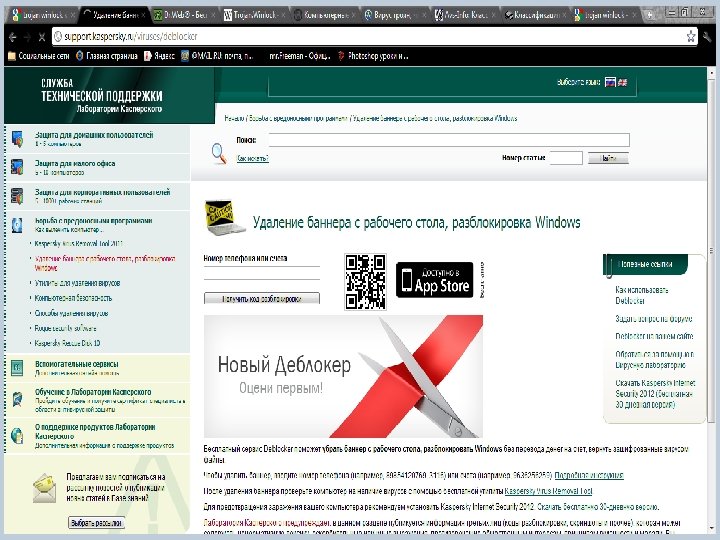Click the Найти button

(x=608, y=158)
